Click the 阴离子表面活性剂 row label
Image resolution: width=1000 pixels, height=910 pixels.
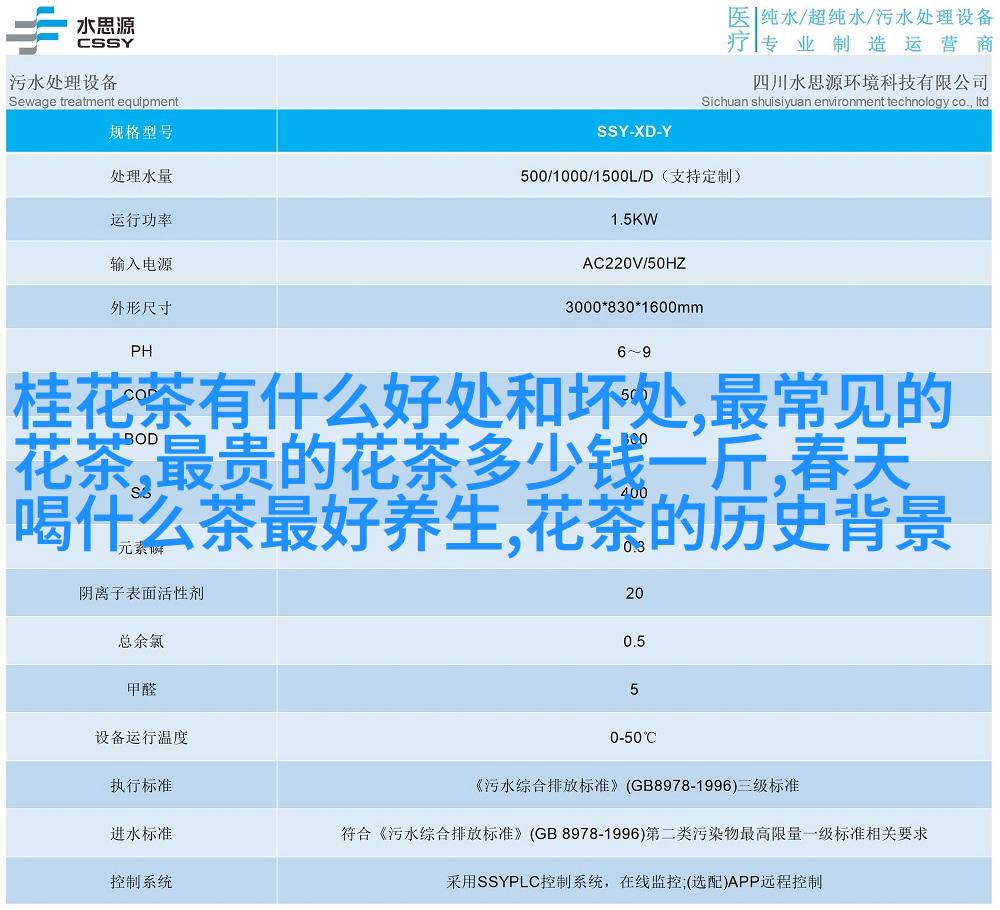pos(141,593)
